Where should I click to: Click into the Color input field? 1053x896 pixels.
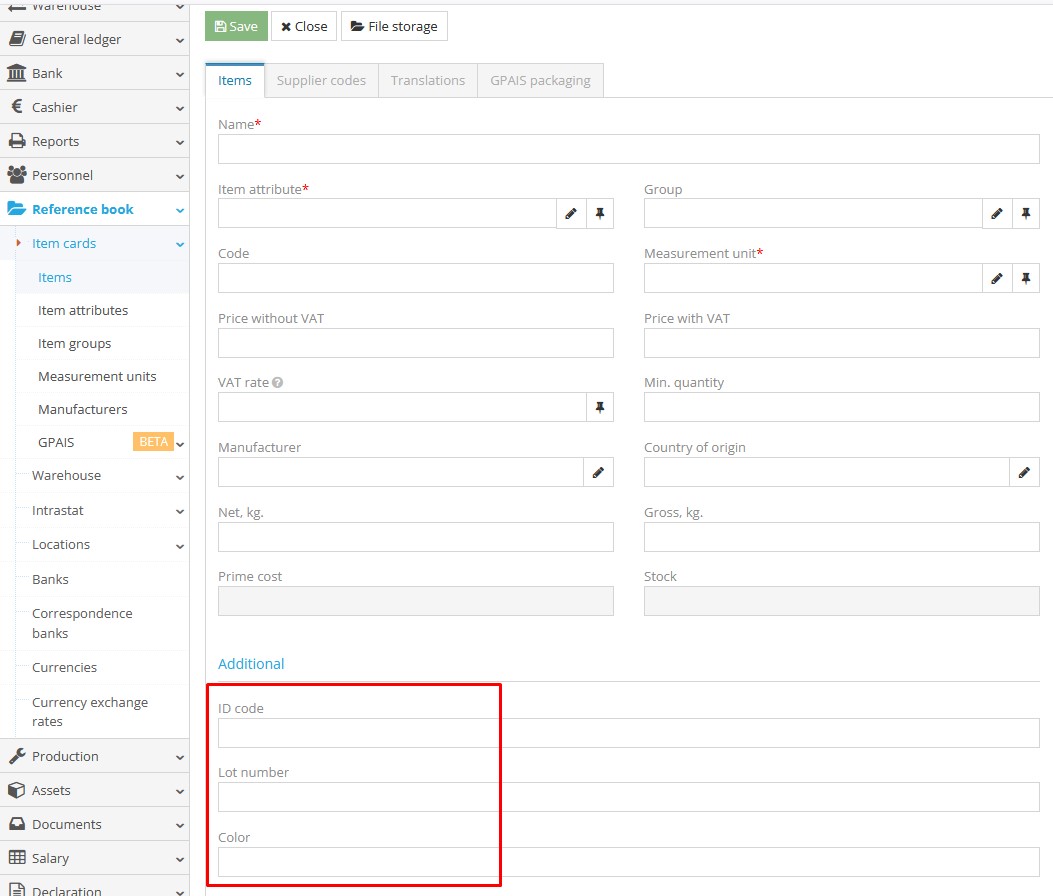point(628,862)
